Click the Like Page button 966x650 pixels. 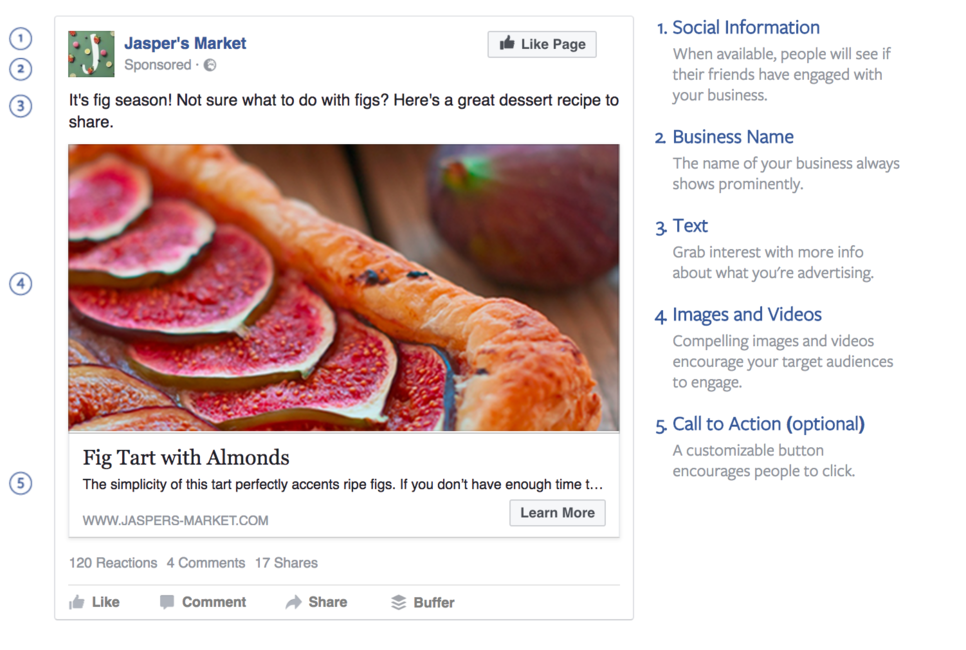542,44
